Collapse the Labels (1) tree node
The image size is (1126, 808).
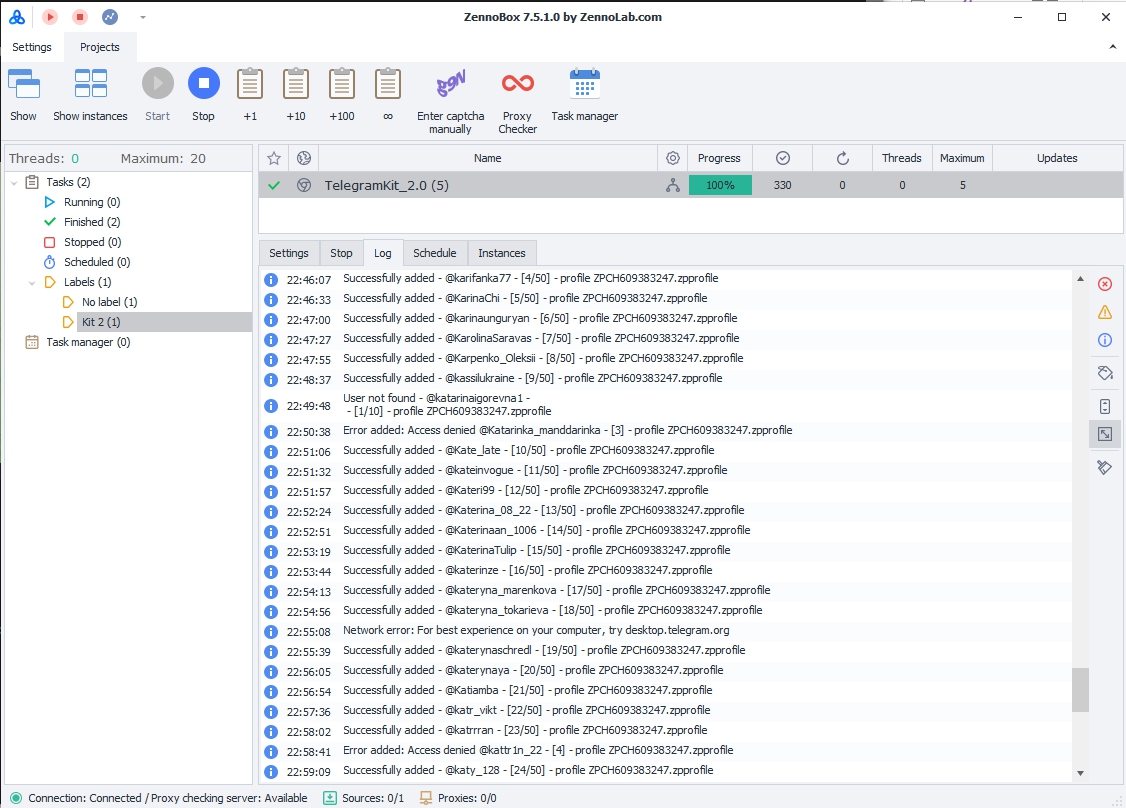pyautogui.click(x=32, y=282)
